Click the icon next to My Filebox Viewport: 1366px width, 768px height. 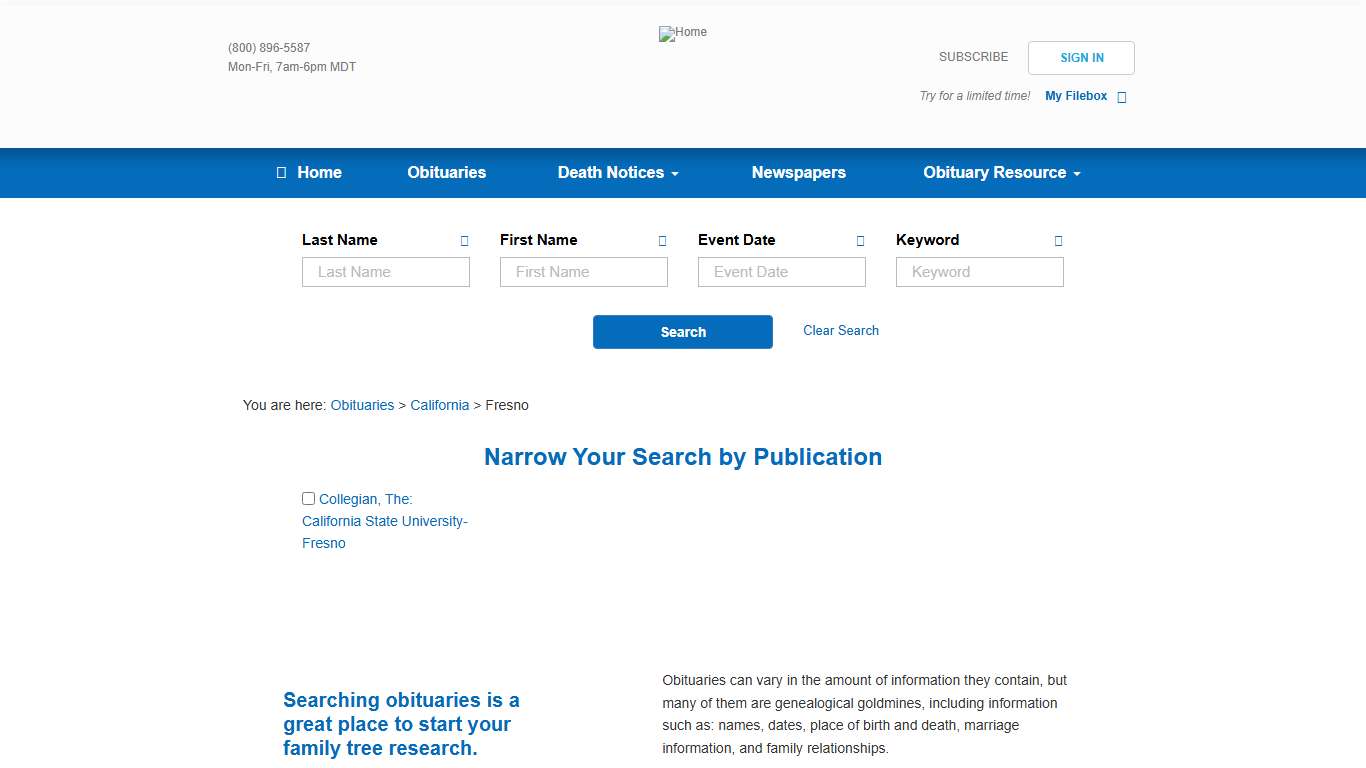pyautogui.click(x=1121, y=97)
